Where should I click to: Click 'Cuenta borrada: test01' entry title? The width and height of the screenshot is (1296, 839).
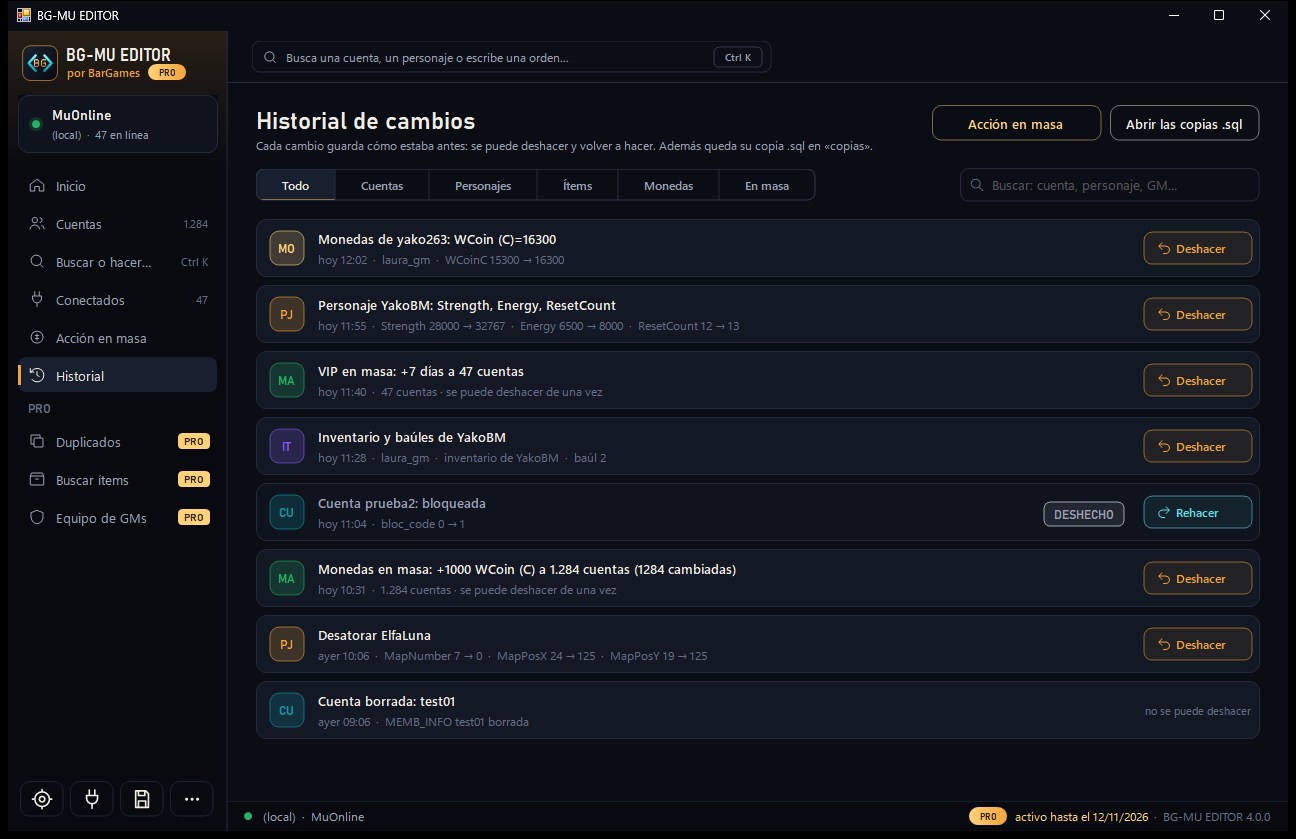pyautogui.click(x=387, y=702)
